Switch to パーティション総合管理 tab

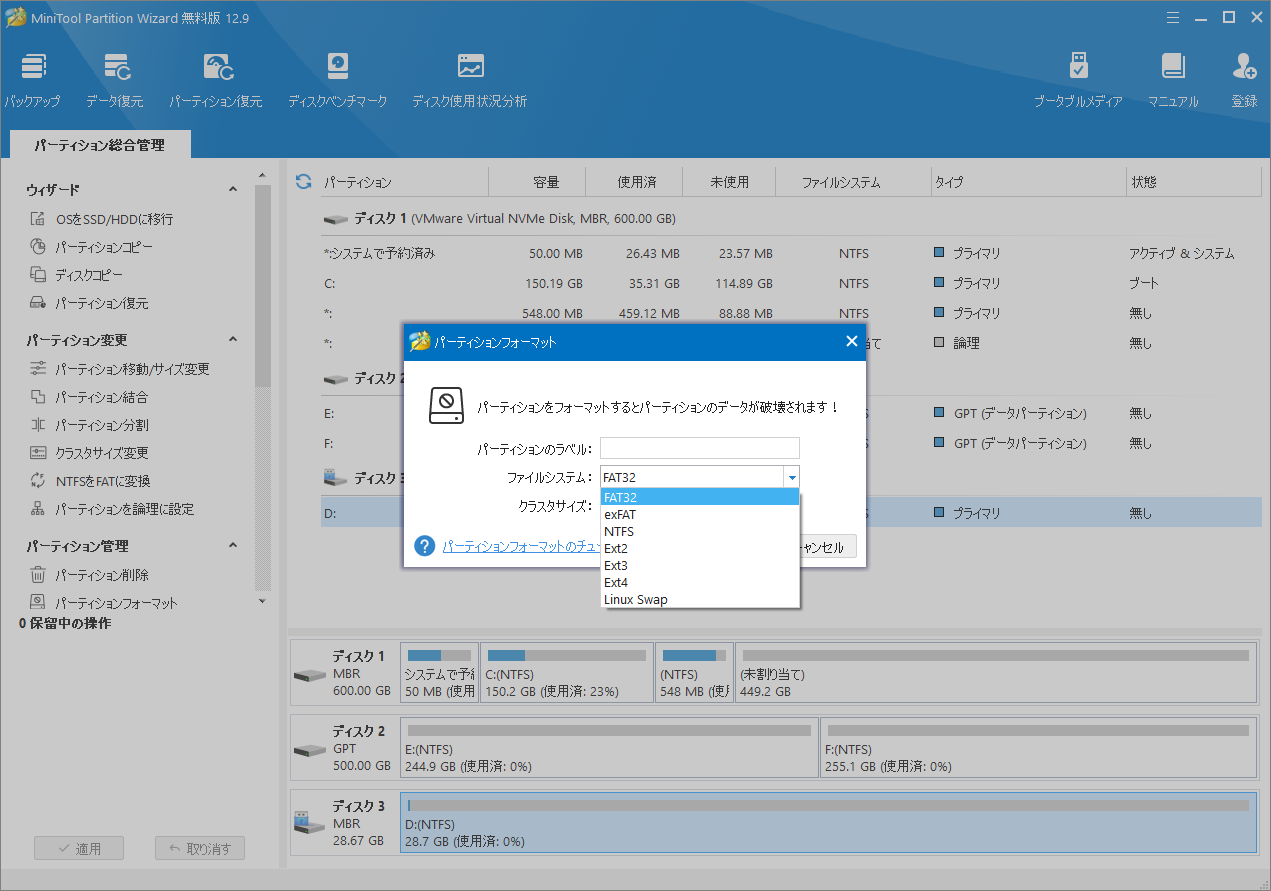click(x=100, y=145)
